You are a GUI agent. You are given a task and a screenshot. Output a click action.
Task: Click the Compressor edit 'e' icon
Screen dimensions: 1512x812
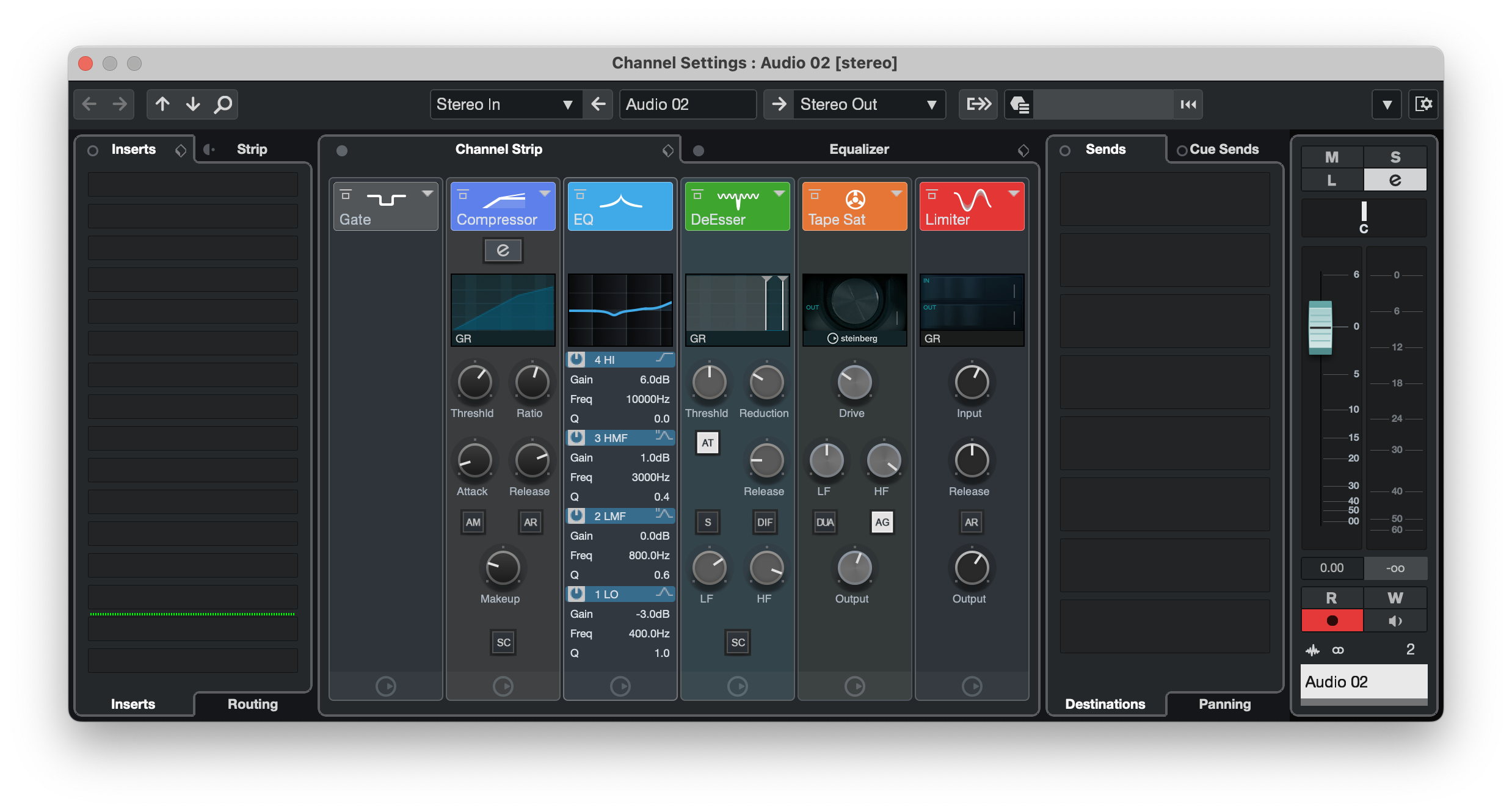point(503,250)
